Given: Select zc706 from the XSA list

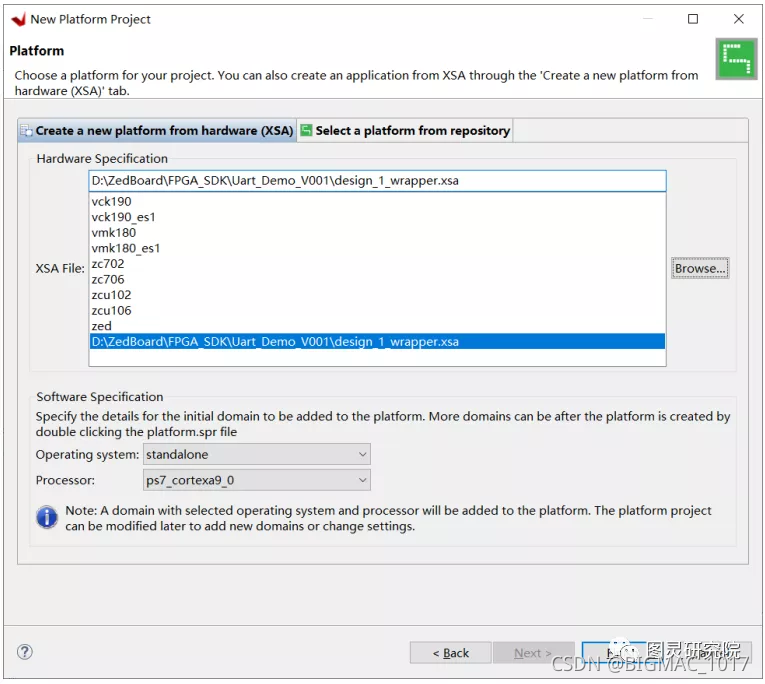Looking at the screenshot, I should coord(377,280).
